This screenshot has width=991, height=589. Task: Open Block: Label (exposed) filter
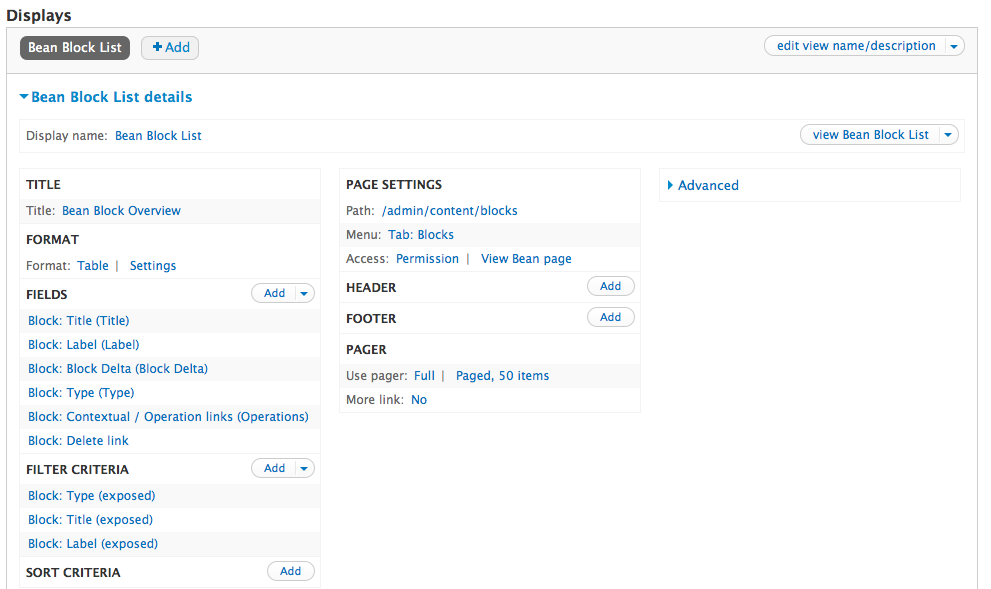(x=93, y=543)
